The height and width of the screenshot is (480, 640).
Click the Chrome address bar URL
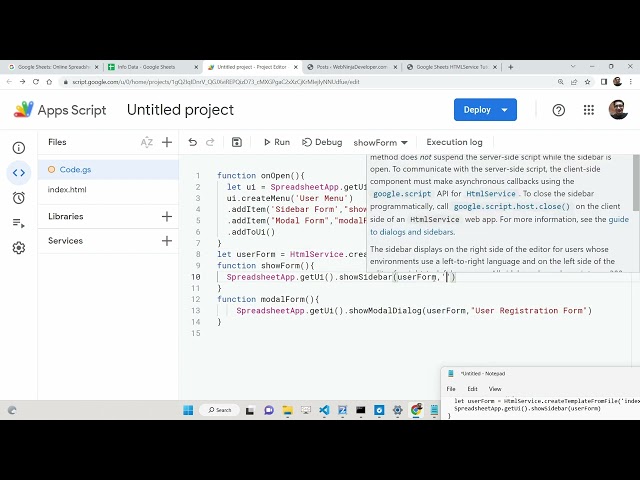tap(216, 82)
